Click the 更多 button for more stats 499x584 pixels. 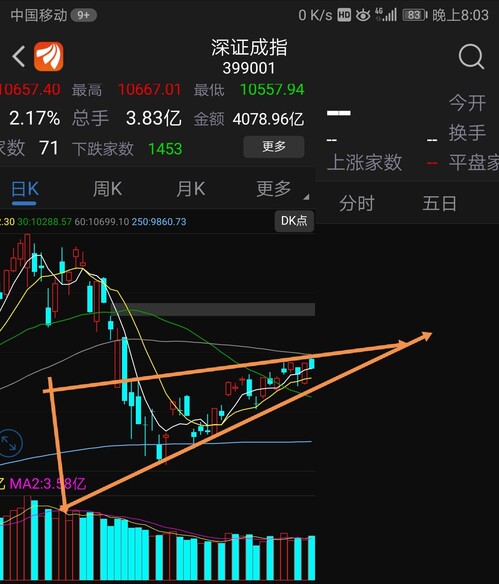pyautogui.click(x=274, y=147)
